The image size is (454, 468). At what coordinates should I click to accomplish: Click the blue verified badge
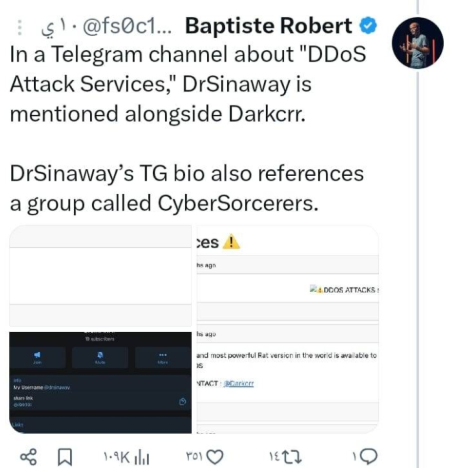(x=368, y=26)
